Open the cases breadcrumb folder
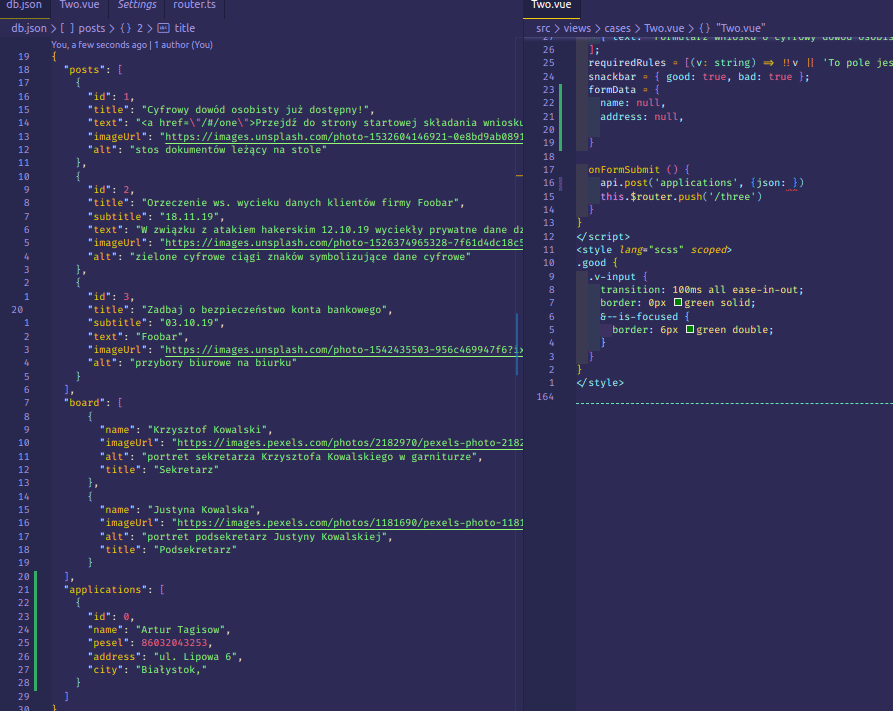Image resolution: width=893 pixels, height=711 pixels. (617, 28)
